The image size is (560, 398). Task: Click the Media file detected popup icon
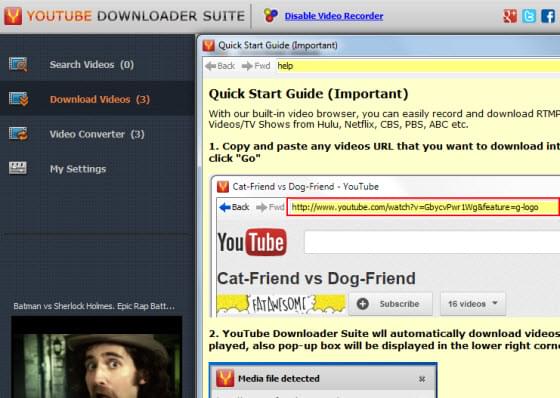tap(225, 378)
